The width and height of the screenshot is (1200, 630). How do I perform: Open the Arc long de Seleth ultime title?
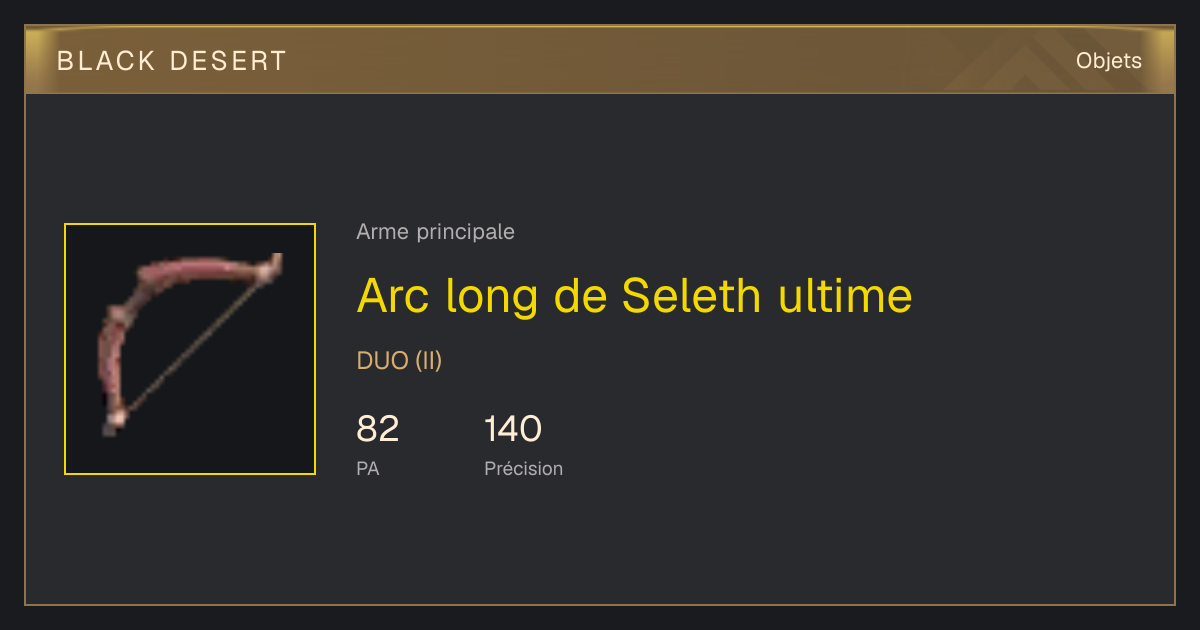click(634, 296)
